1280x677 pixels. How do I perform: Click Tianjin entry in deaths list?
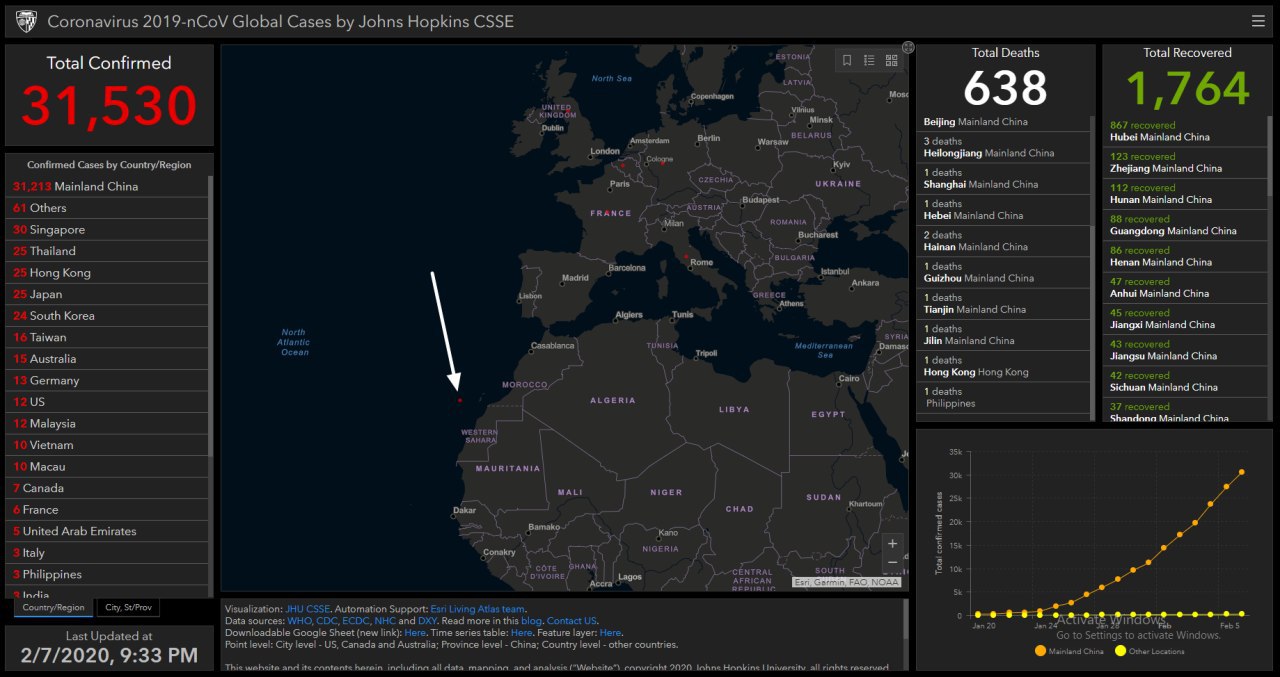click(1004, 303)
